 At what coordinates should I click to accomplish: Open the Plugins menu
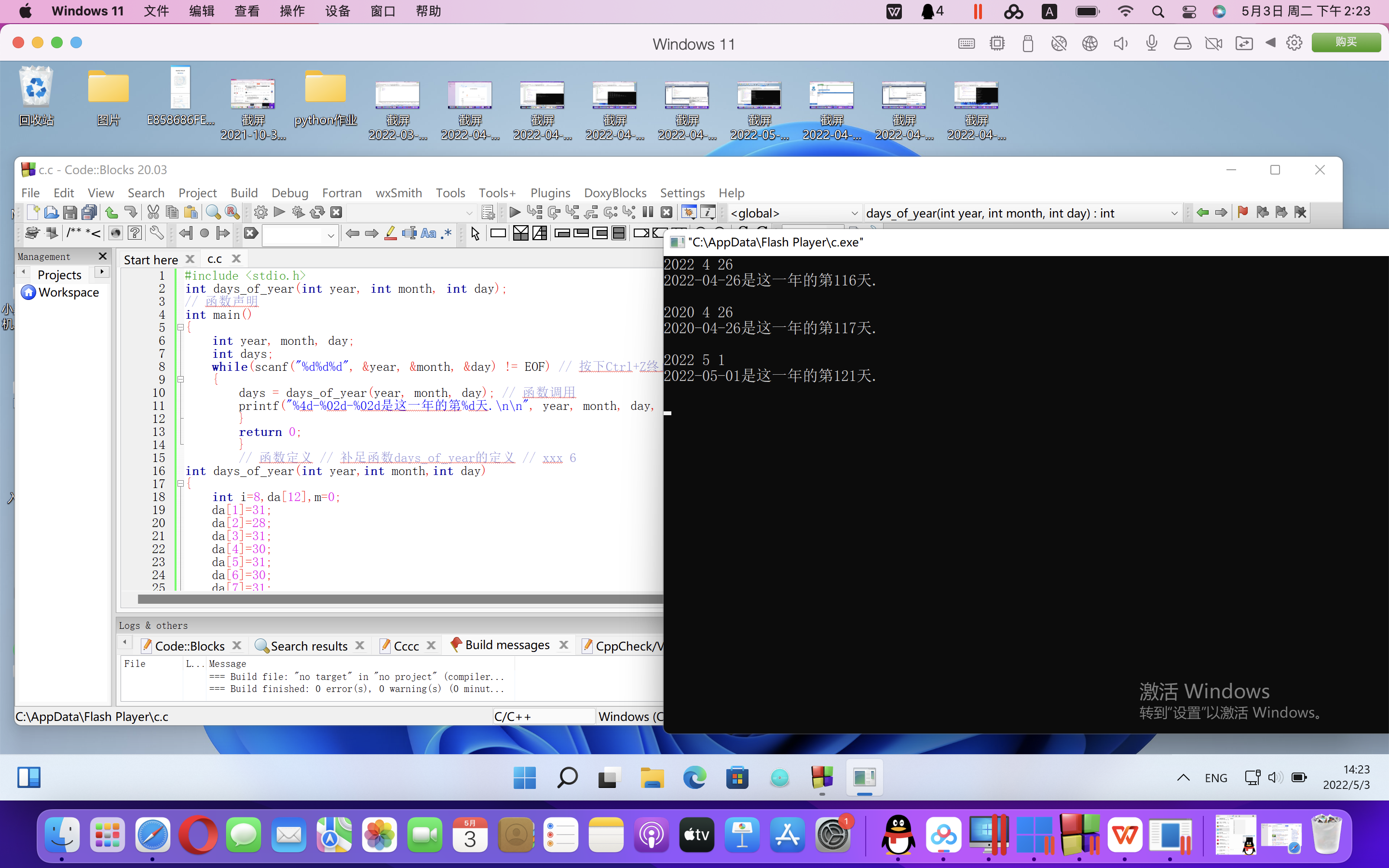click(x=549, y=193)
